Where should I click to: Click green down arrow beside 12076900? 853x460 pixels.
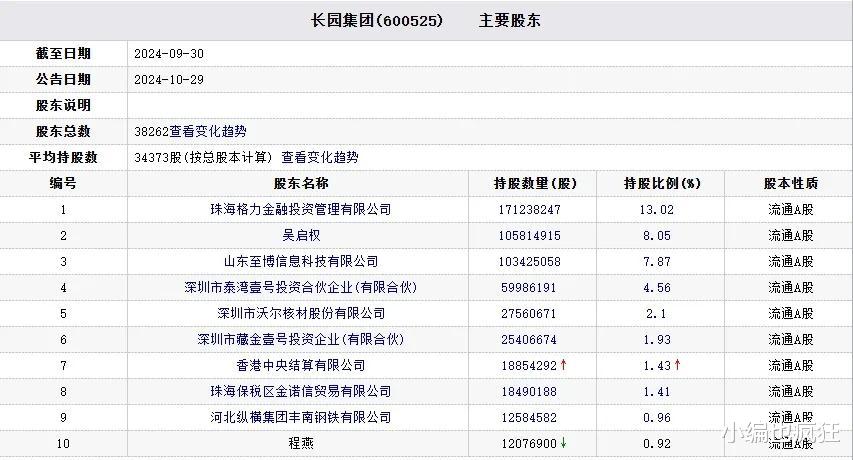coord(564,443)
